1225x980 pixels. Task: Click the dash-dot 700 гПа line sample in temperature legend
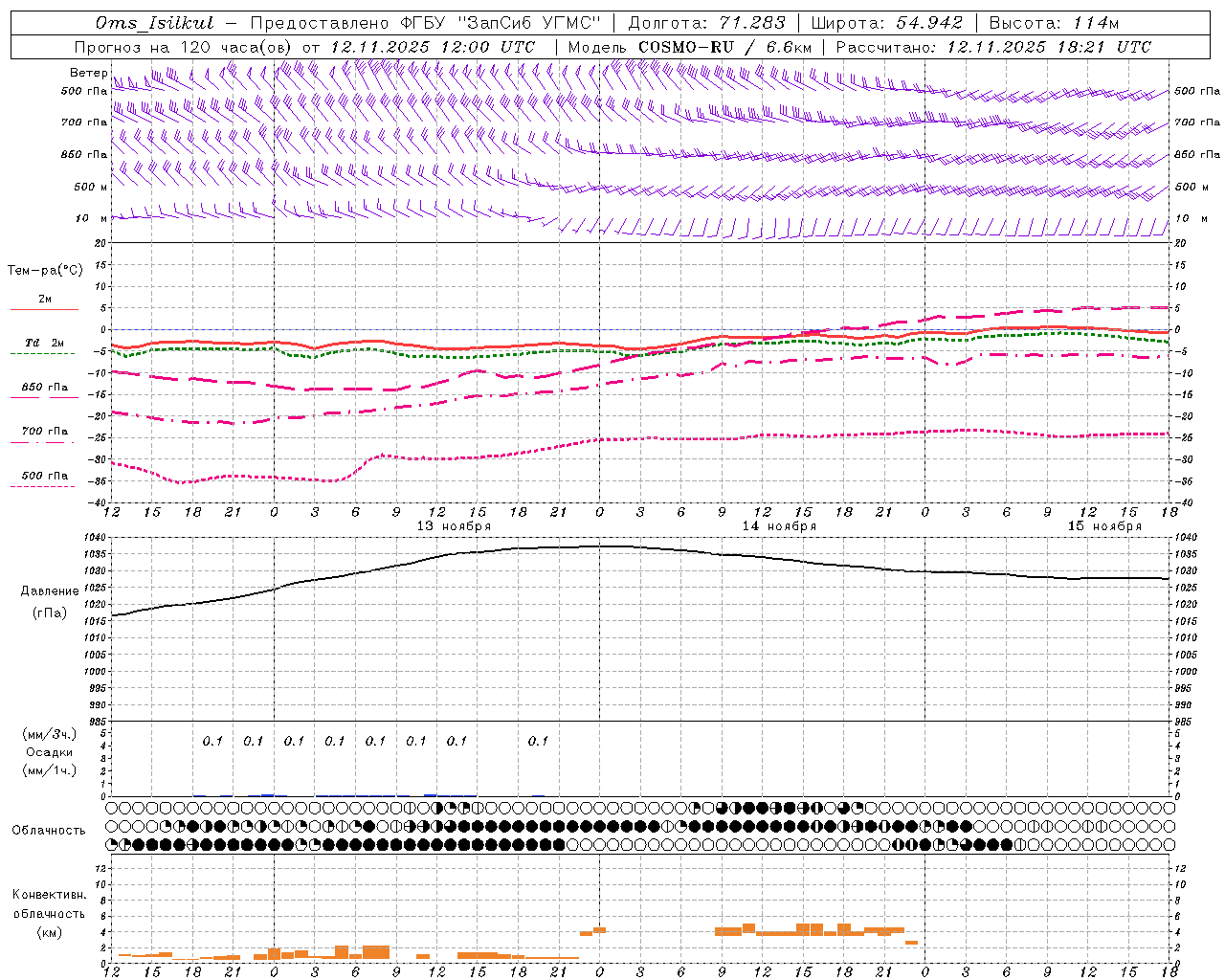point(42,442)
